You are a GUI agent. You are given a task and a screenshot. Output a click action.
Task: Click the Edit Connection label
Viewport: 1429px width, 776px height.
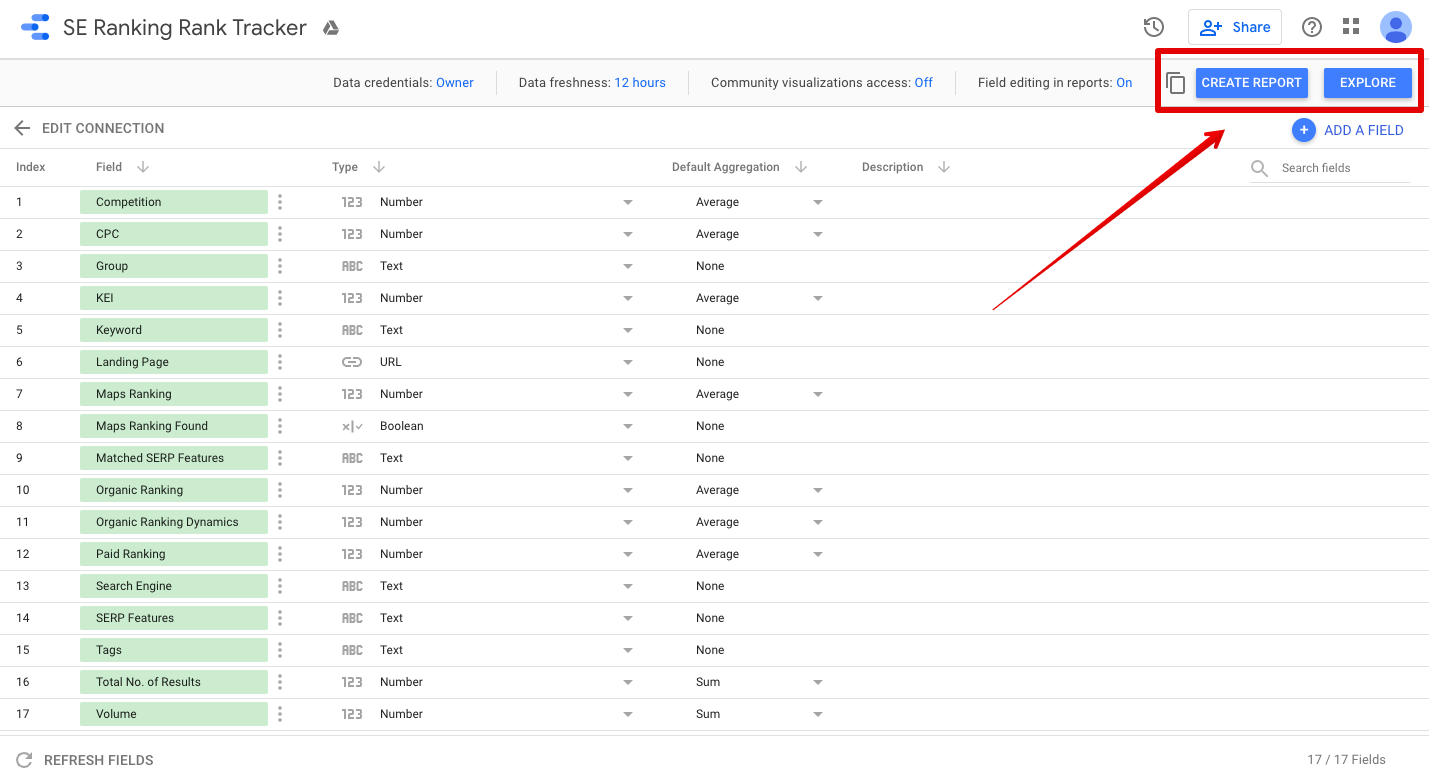pos(103,128)
